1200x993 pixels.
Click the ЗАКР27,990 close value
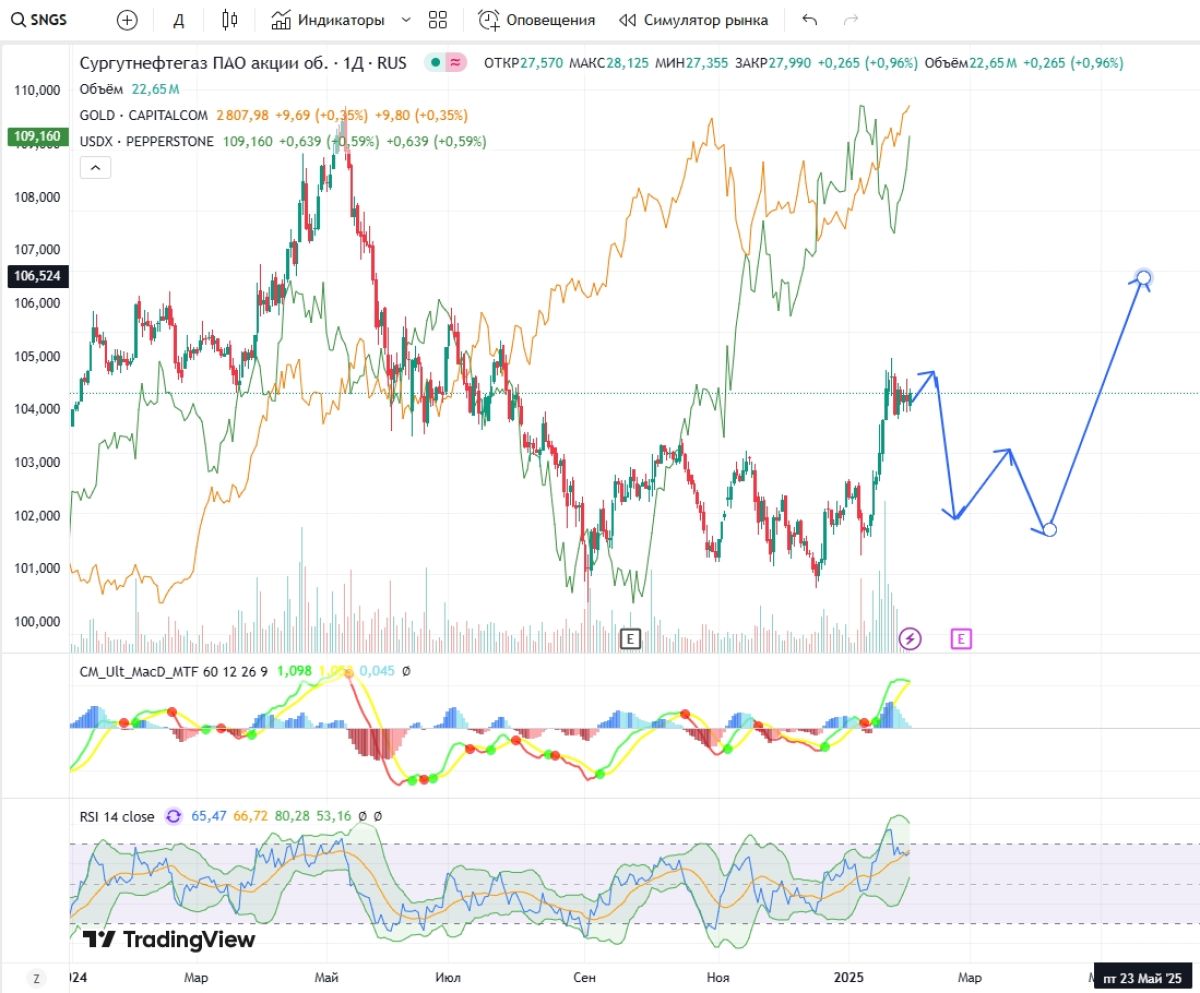pos(773,63)
